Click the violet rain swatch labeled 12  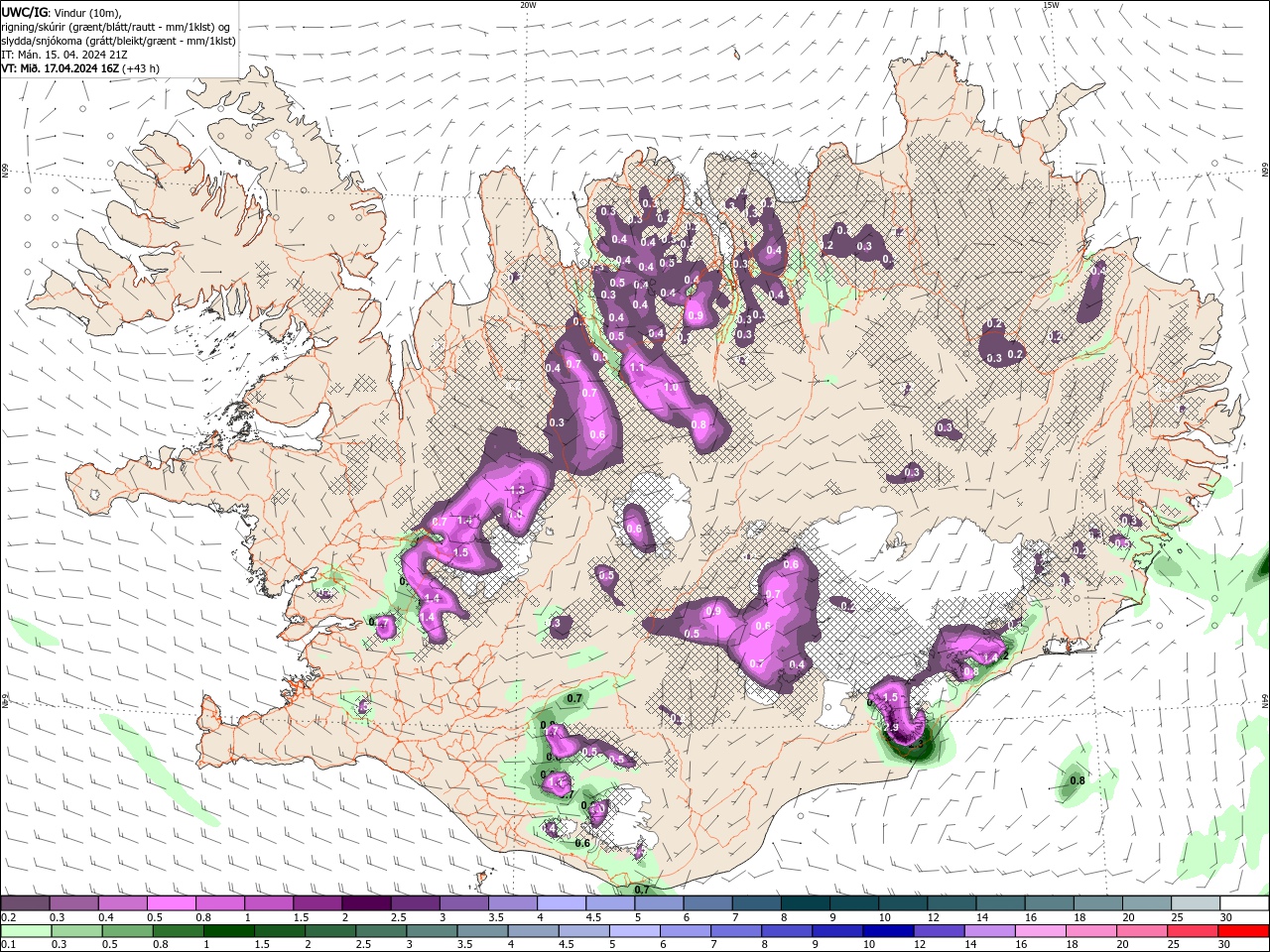pos(938,931)
